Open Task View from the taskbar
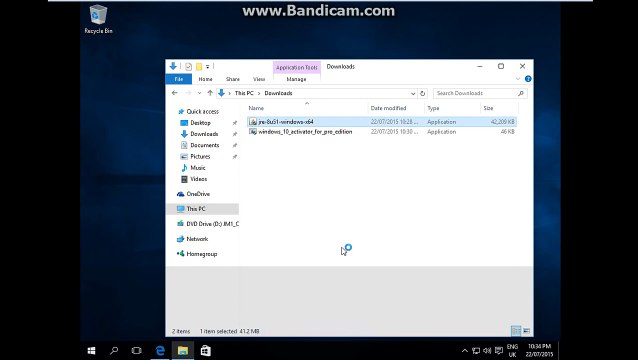This screenshot has width=638, height=360. 137,351
